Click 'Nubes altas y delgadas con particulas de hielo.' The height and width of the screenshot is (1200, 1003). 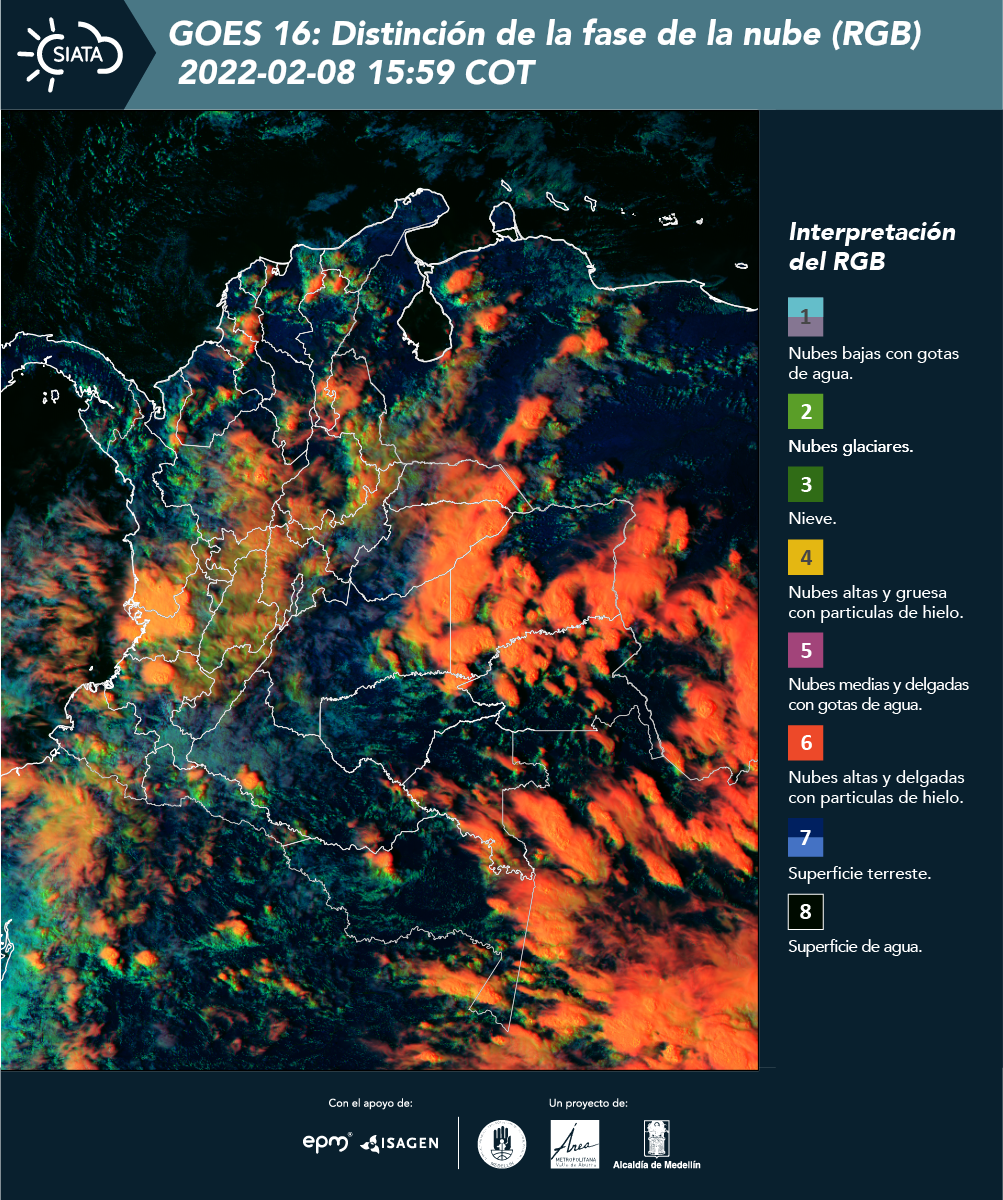point(876,787)
